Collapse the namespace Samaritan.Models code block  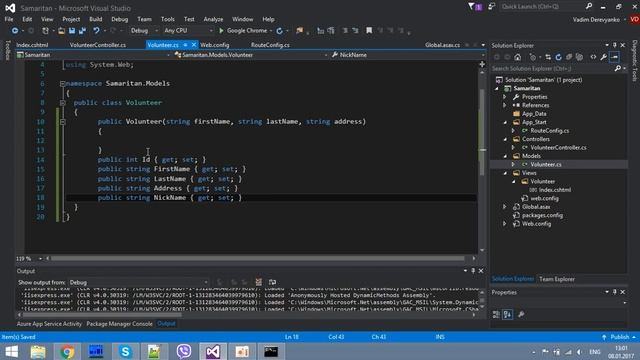pyautogui.click(x=62, y=84)
